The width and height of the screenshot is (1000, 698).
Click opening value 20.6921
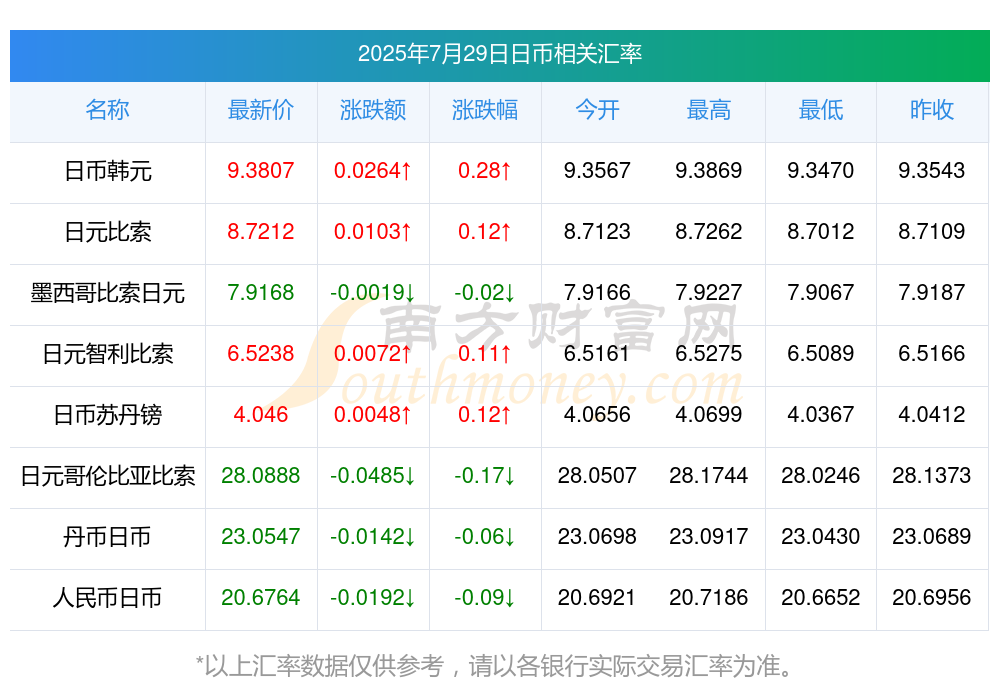(597, 597)
